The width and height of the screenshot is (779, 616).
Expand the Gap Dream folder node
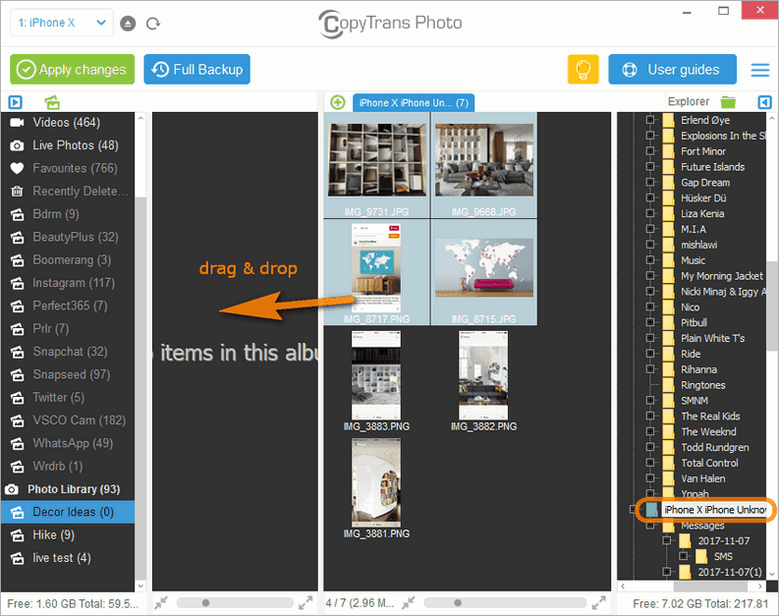[x=650, y=182]
